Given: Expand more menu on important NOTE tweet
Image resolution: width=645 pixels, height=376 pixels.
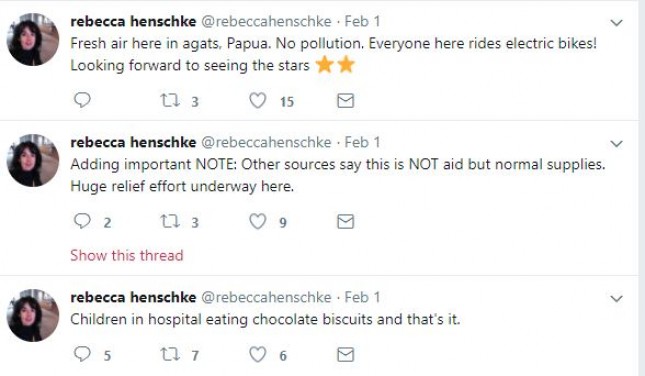Looking at the screenshot, I should (x=616, y=144).
